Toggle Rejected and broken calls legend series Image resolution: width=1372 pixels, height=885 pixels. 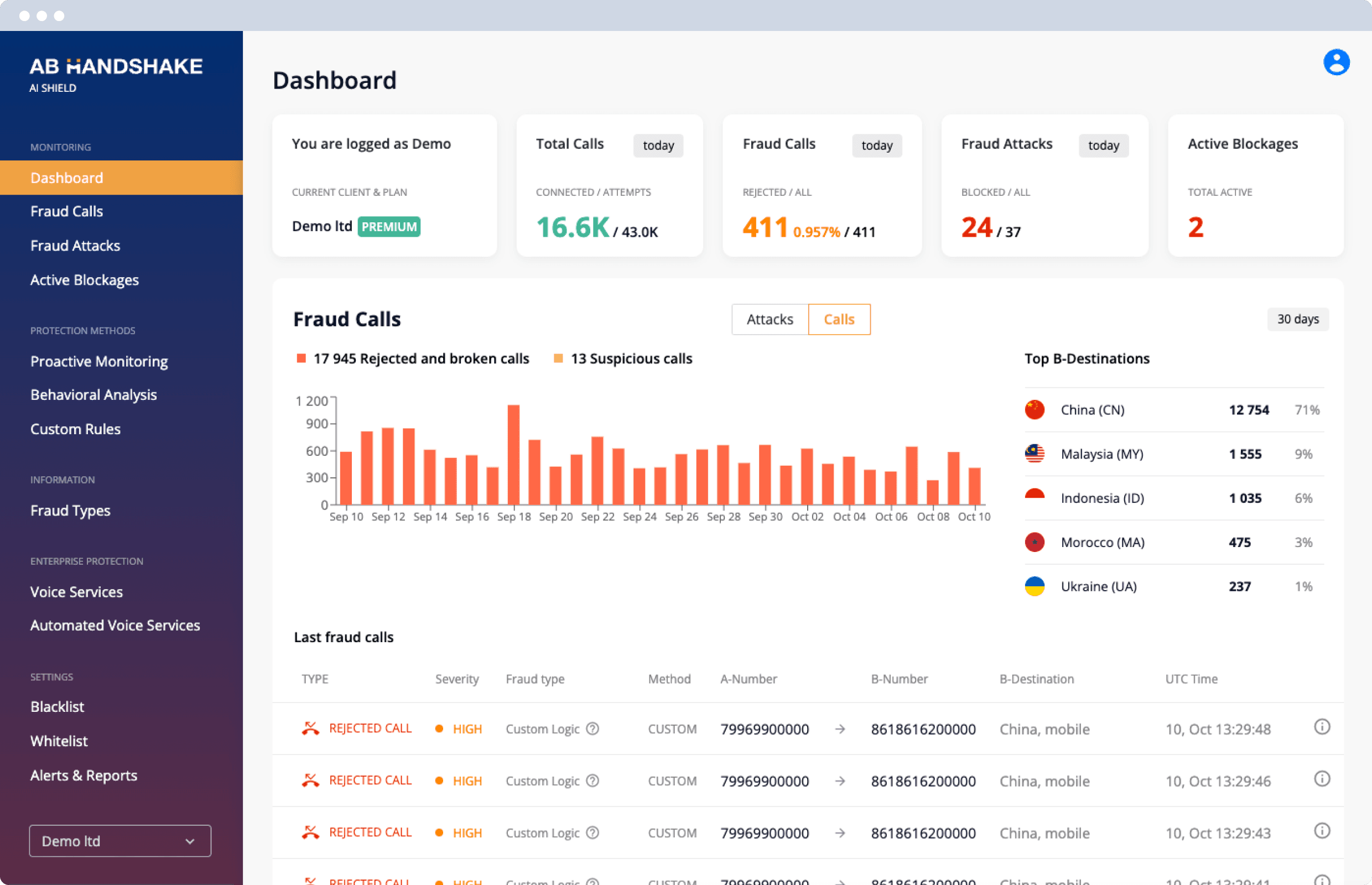412,358
